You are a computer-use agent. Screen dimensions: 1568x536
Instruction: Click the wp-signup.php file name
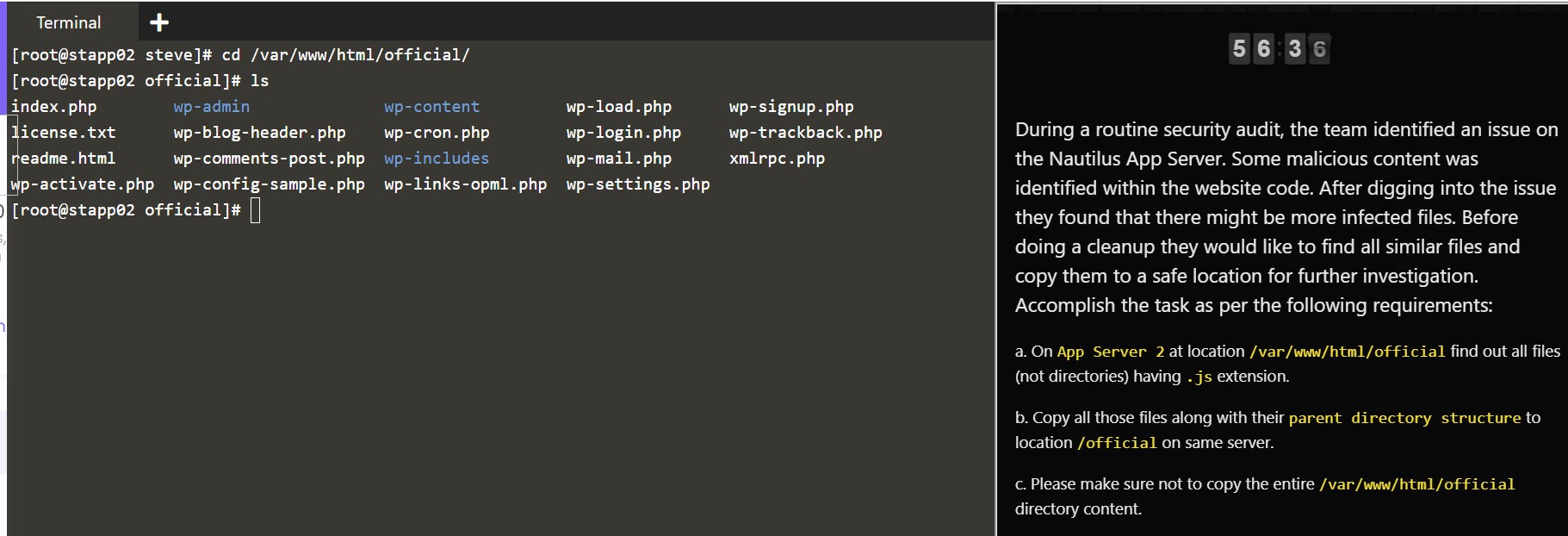791,107
